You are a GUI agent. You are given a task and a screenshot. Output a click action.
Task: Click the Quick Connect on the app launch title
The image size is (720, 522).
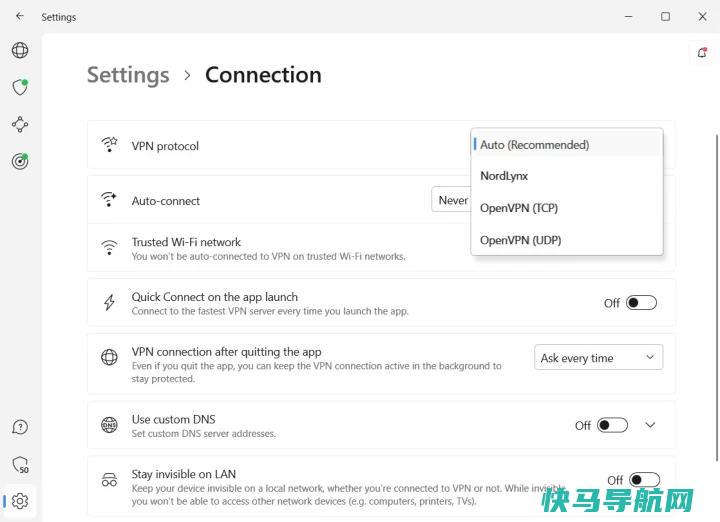[214, 297]
